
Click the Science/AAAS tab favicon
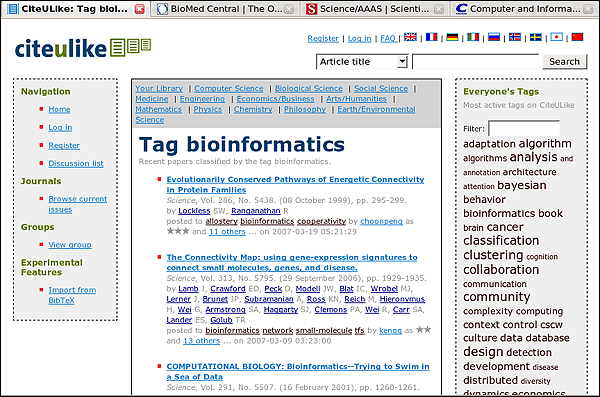click(311, 9)
